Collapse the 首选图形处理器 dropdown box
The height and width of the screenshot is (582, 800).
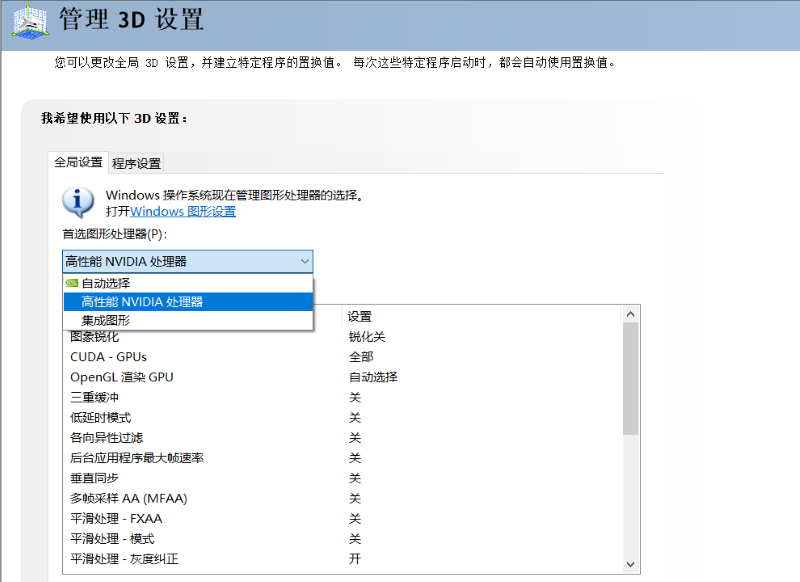[x=187, y=261]
